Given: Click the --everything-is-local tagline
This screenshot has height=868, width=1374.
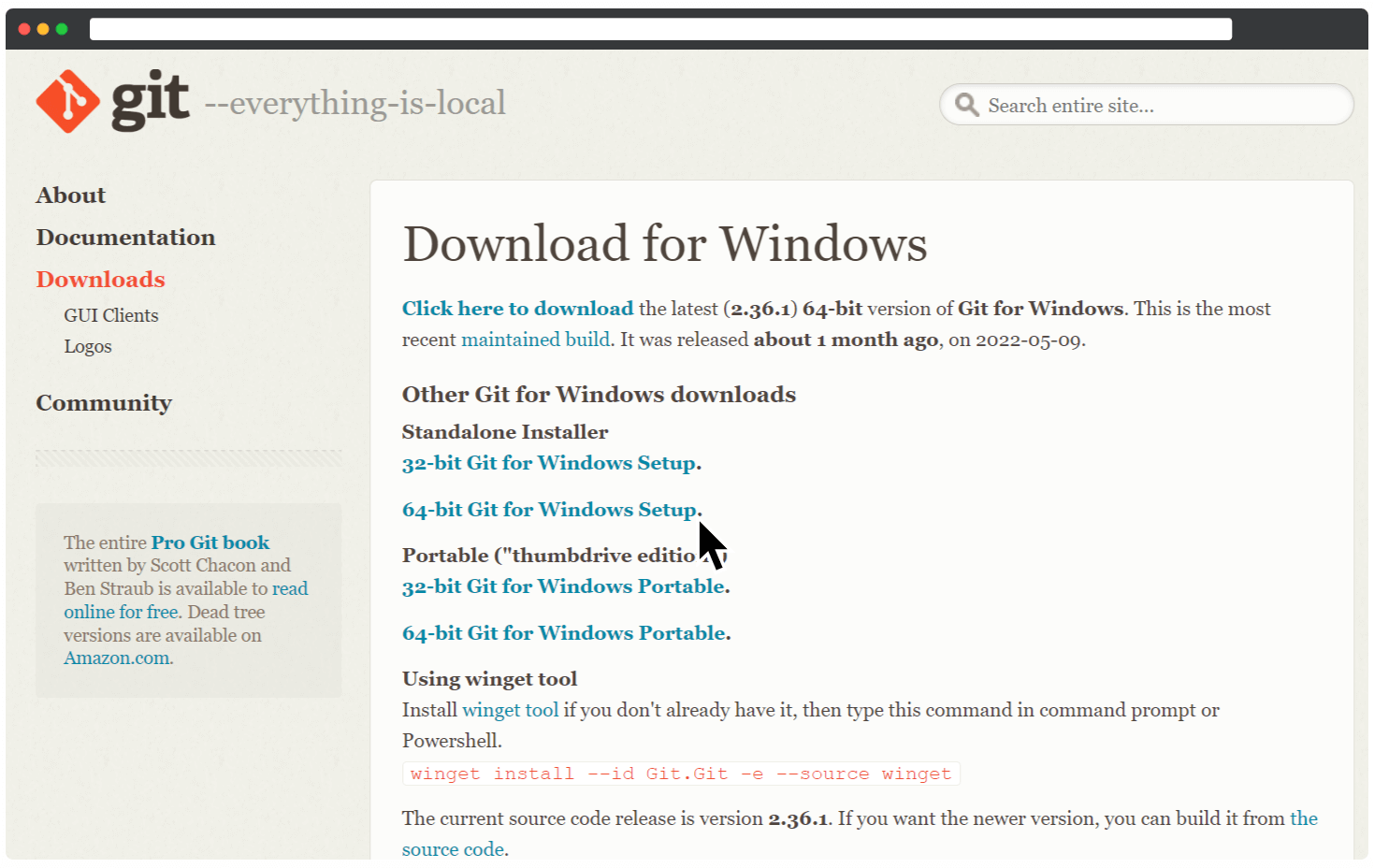Looking at the screenshot, I should (x=355, y=103).
